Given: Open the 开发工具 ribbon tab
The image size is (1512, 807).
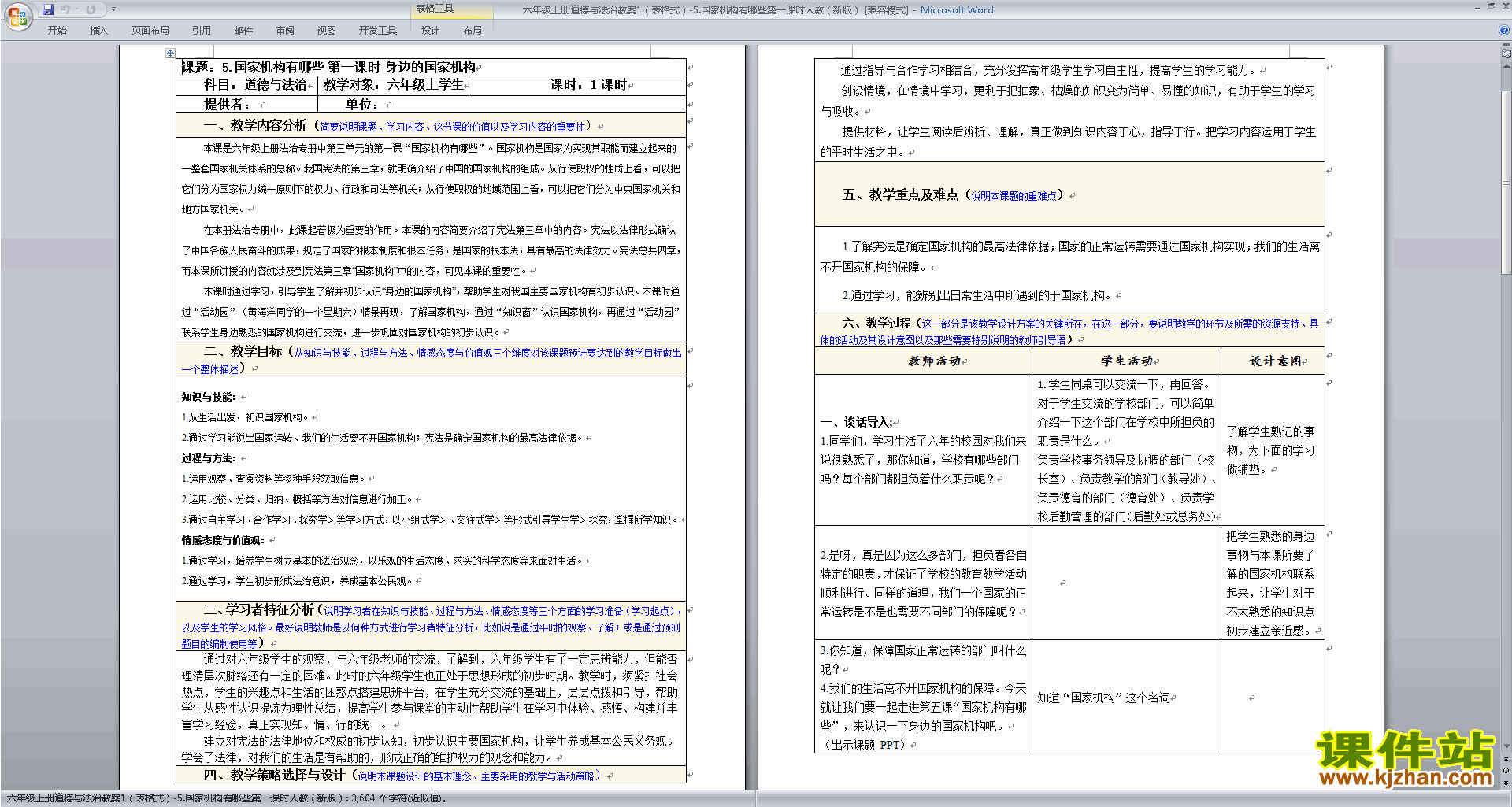Looking at the screenshot, I should pyautogui.click(x=378, y=31).
